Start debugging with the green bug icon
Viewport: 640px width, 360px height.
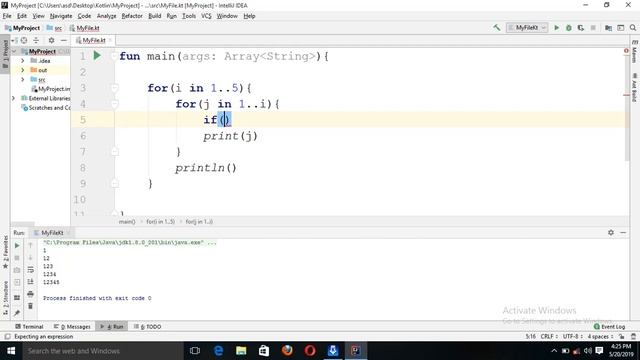click(569, 28)
